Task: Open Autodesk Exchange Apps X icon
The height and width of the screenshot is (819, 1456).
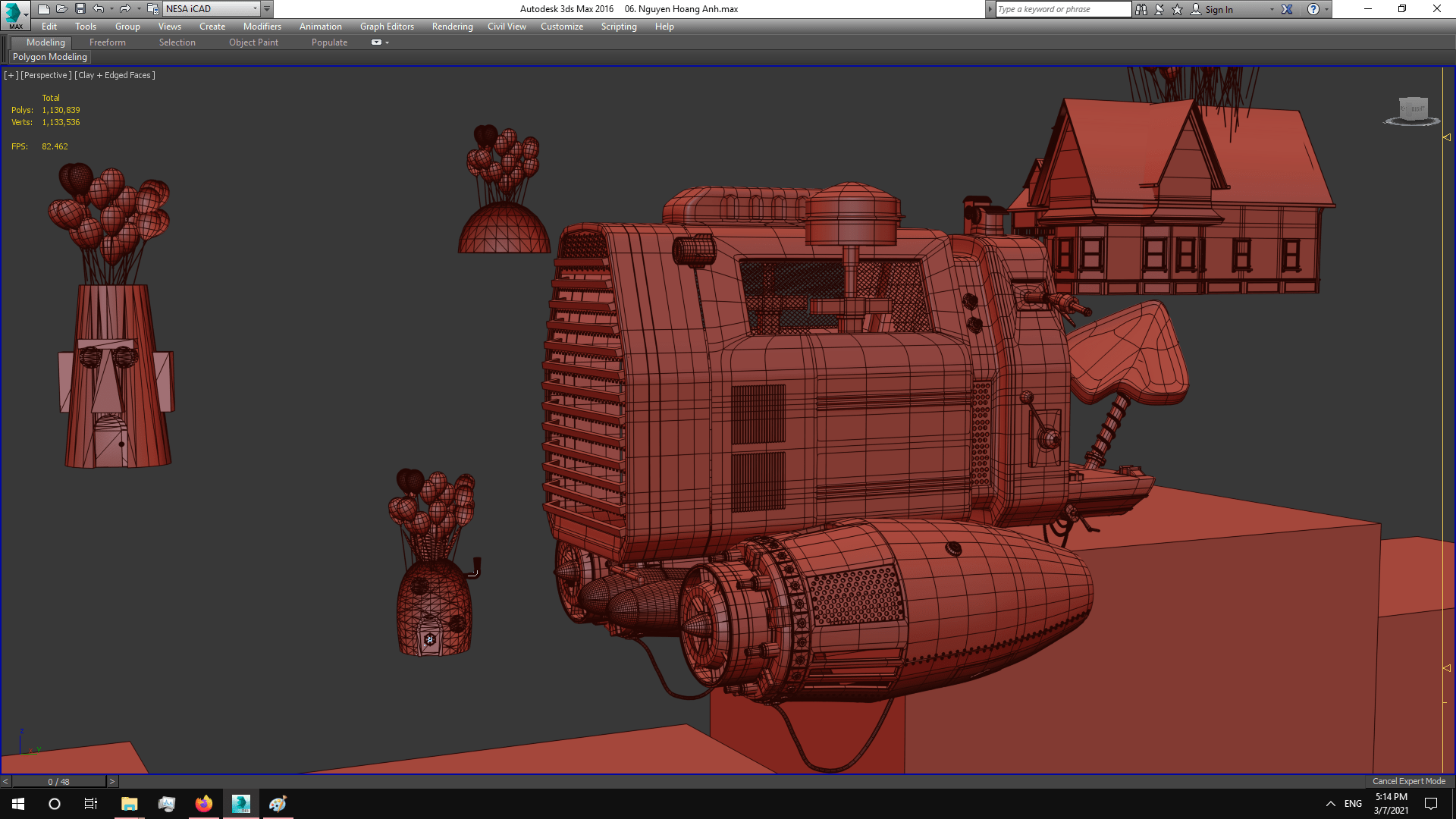Action: pyautogui.click(x=1287, y=9)
